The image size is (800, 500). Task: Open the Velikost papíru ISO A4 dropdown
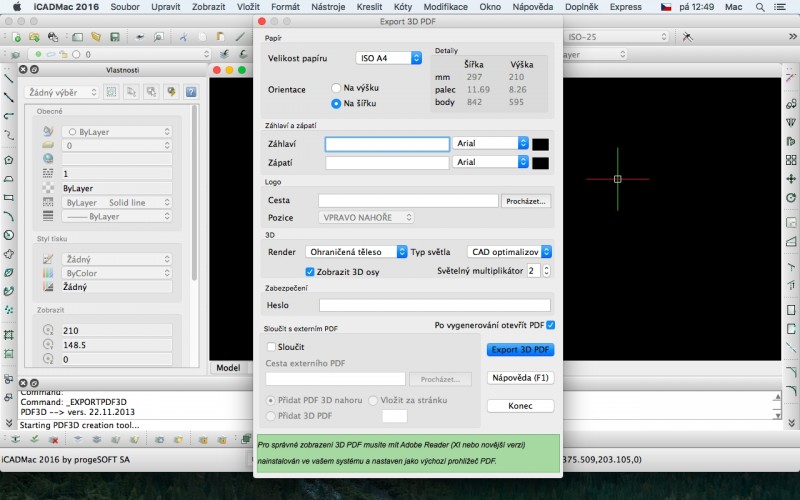389,58
